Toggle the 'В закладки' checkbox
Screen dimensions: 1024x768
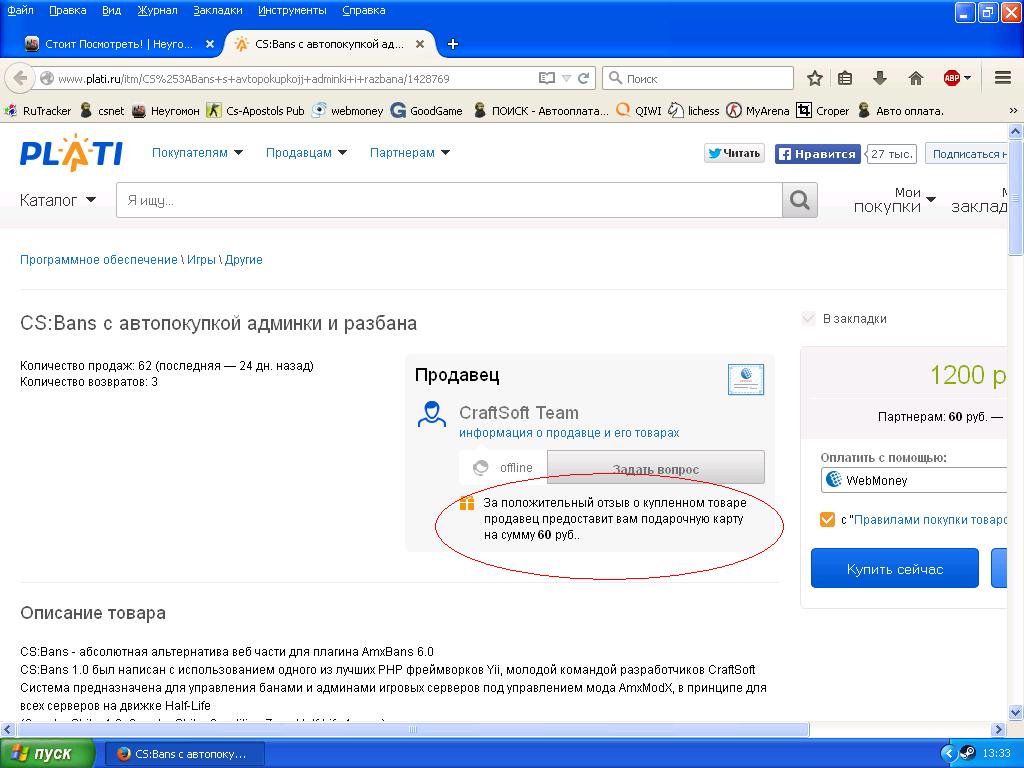point(808,319)
